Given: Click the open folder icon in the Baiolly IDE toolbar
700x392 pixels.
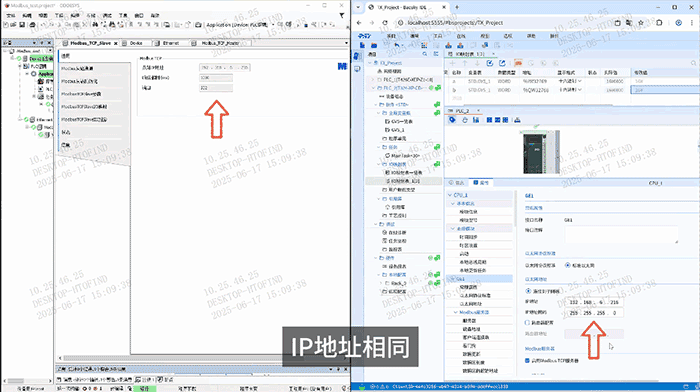Looking at the screenshot, I should click(x=374, y=45).
